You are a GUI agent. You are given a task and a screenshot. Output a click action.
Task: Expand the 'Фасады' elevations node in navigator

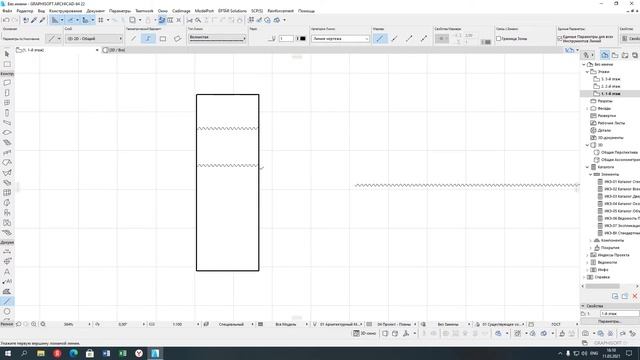[x=587, y=109]
